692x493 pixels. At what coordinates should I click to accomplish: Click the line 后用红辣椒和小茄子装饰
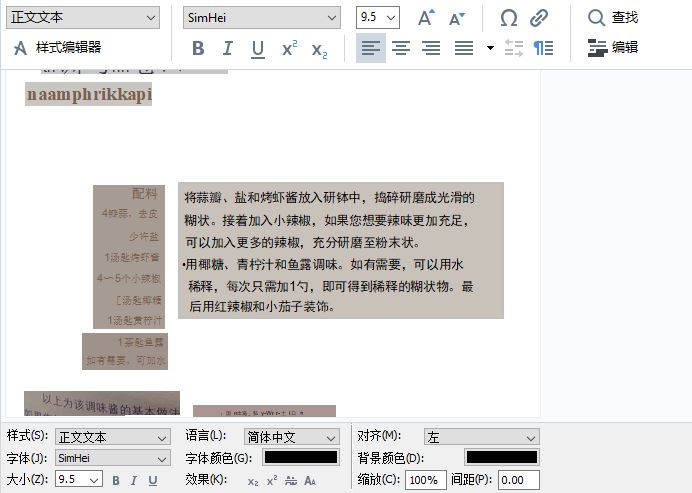point(262,306)
